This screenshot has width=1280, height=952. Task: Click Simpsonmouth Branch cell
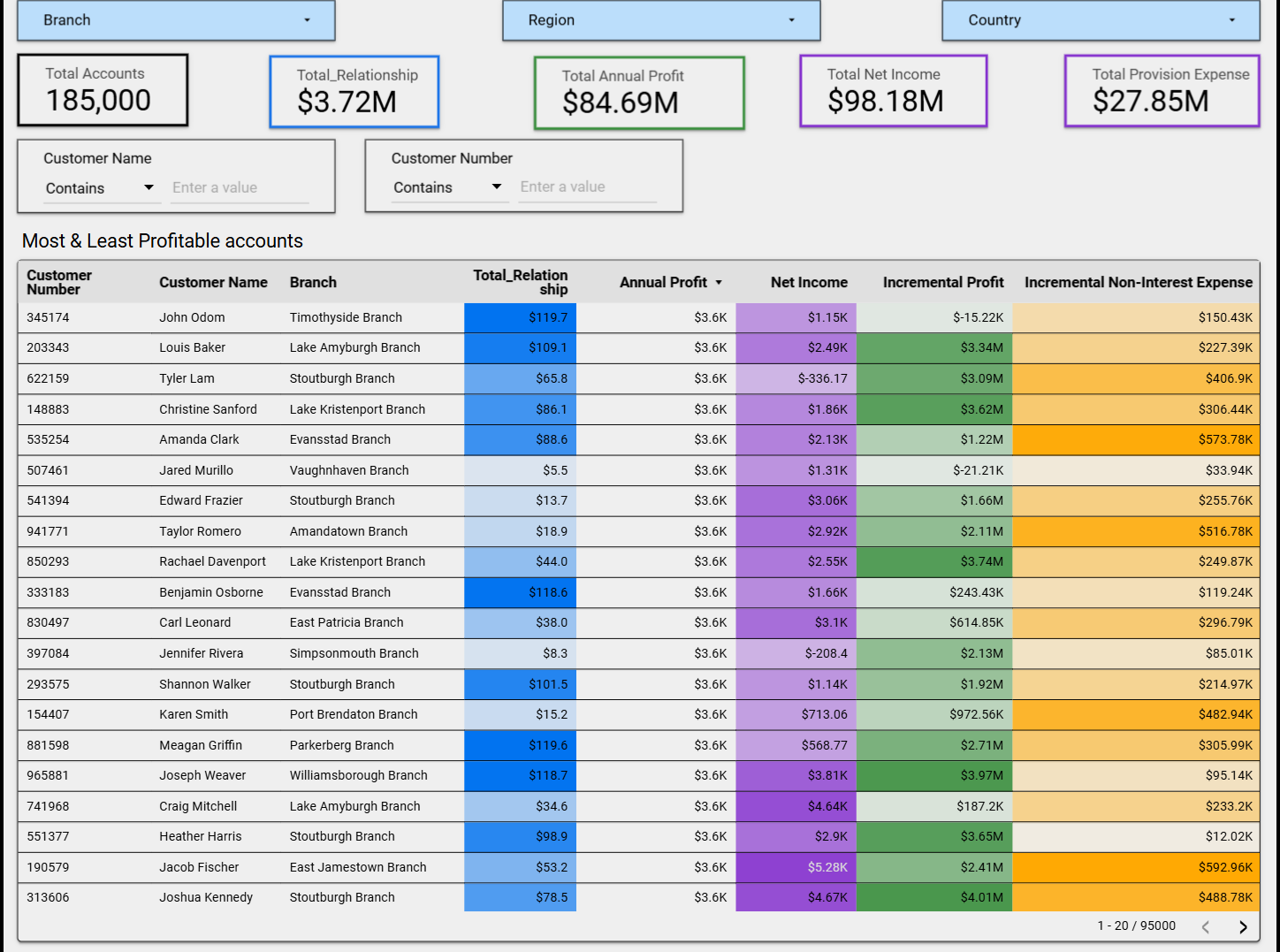pos(354,653)
